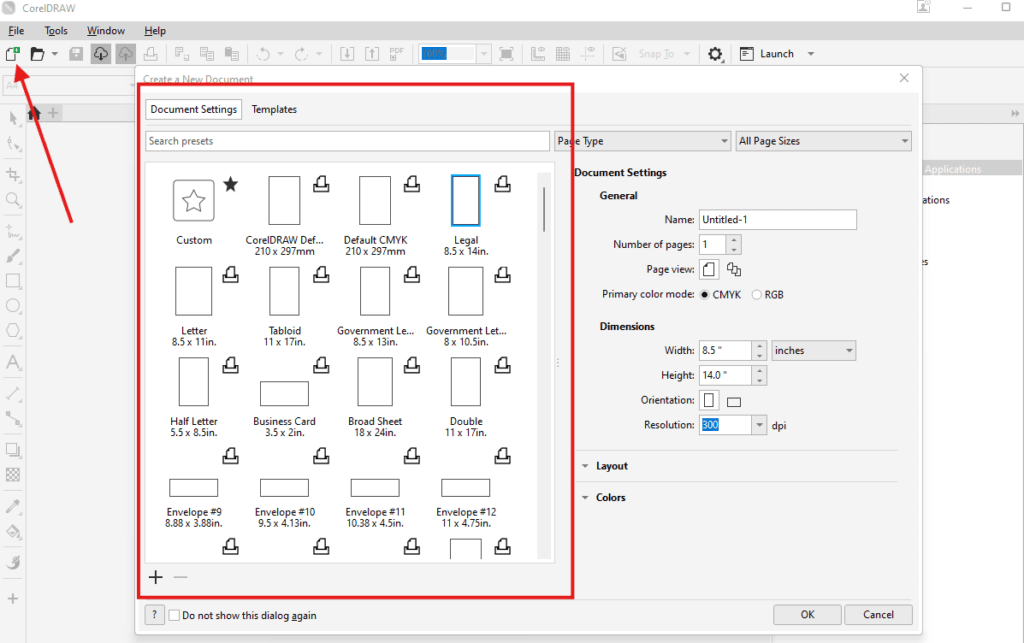Open the Tools menu
The width and height of the screenshot is (1024, 643).
coord(55,30)
